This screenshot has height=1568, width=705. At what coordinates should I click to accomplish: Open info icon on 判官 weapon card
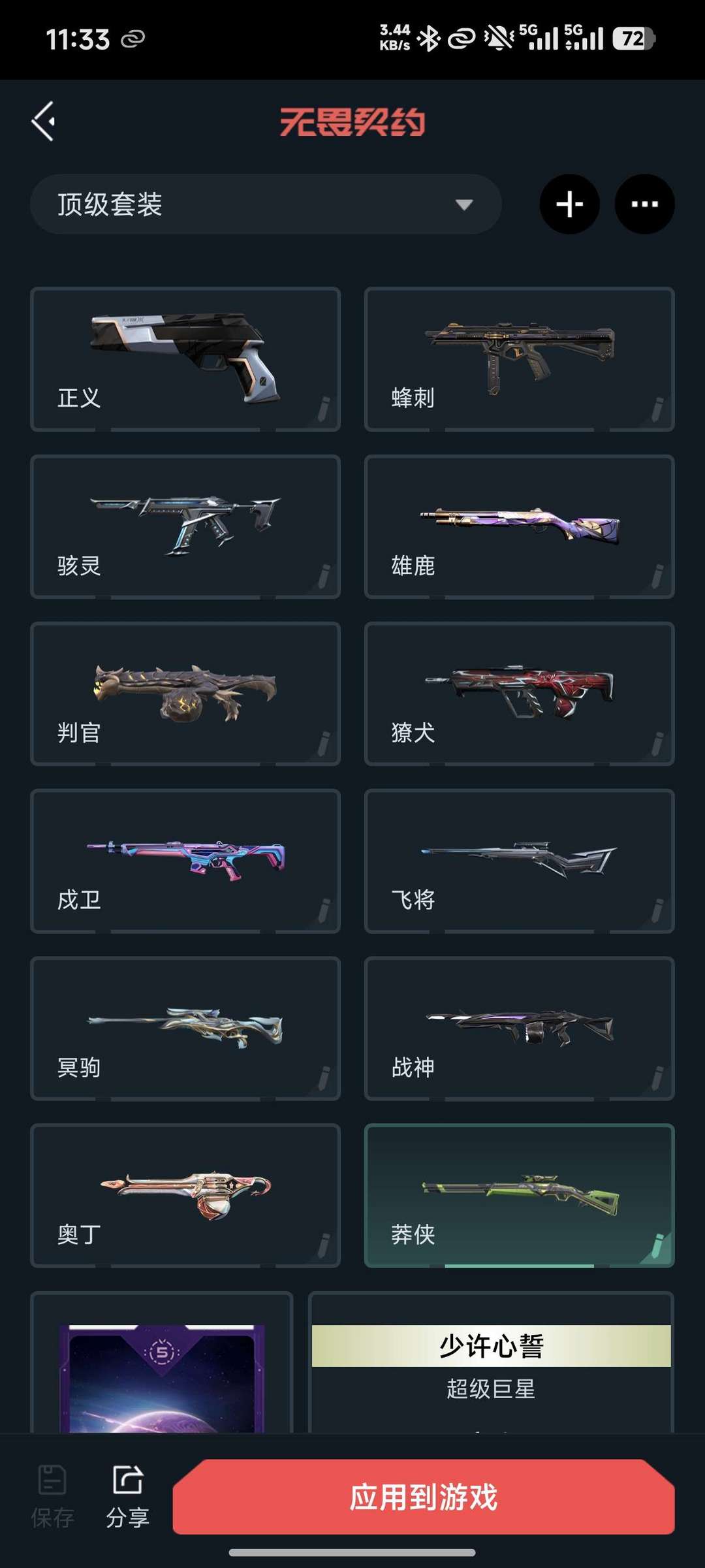[x=324, y=743]
